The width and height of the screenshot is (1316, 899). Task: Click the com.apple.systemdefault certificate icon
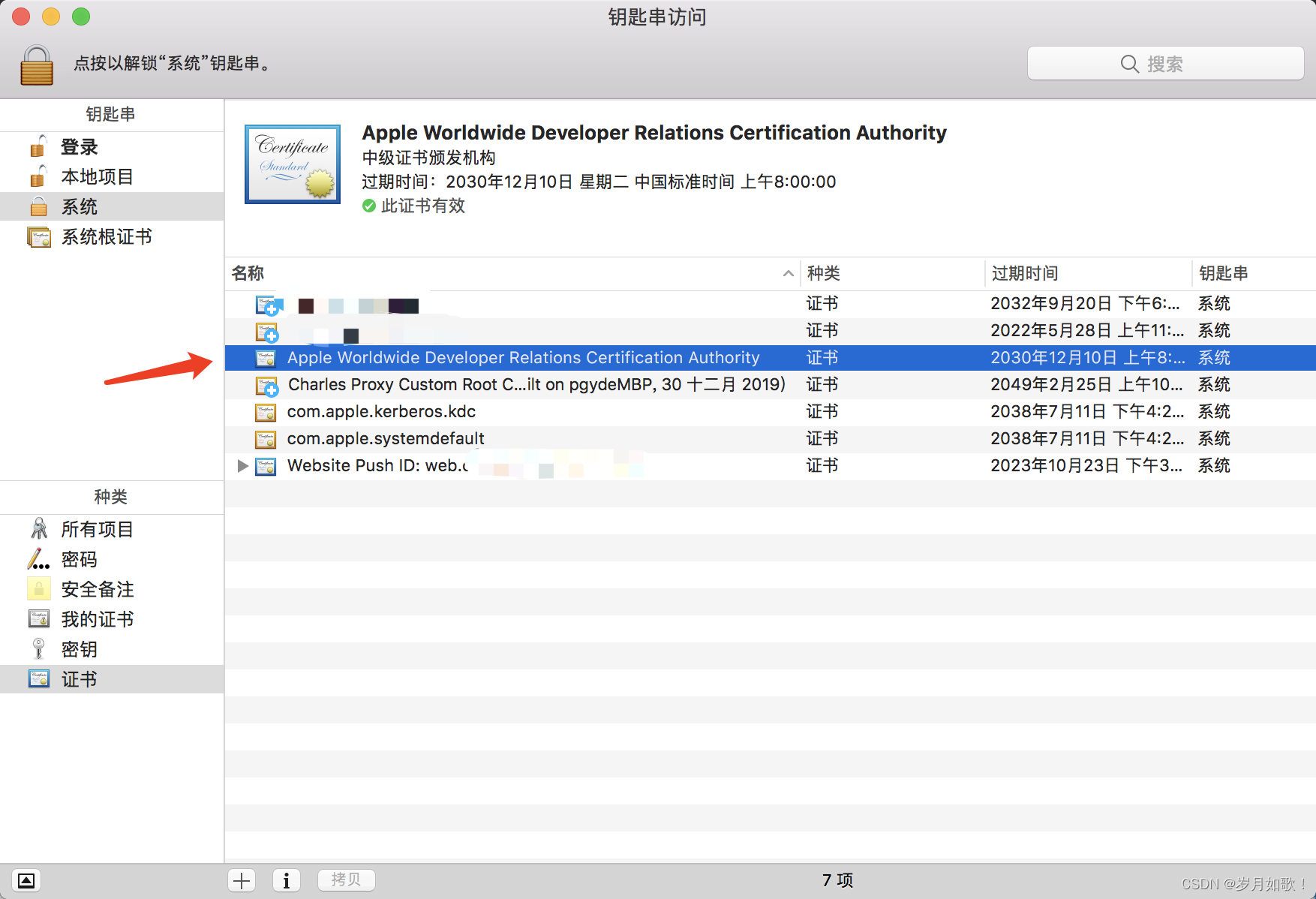(x=266, y=439)
